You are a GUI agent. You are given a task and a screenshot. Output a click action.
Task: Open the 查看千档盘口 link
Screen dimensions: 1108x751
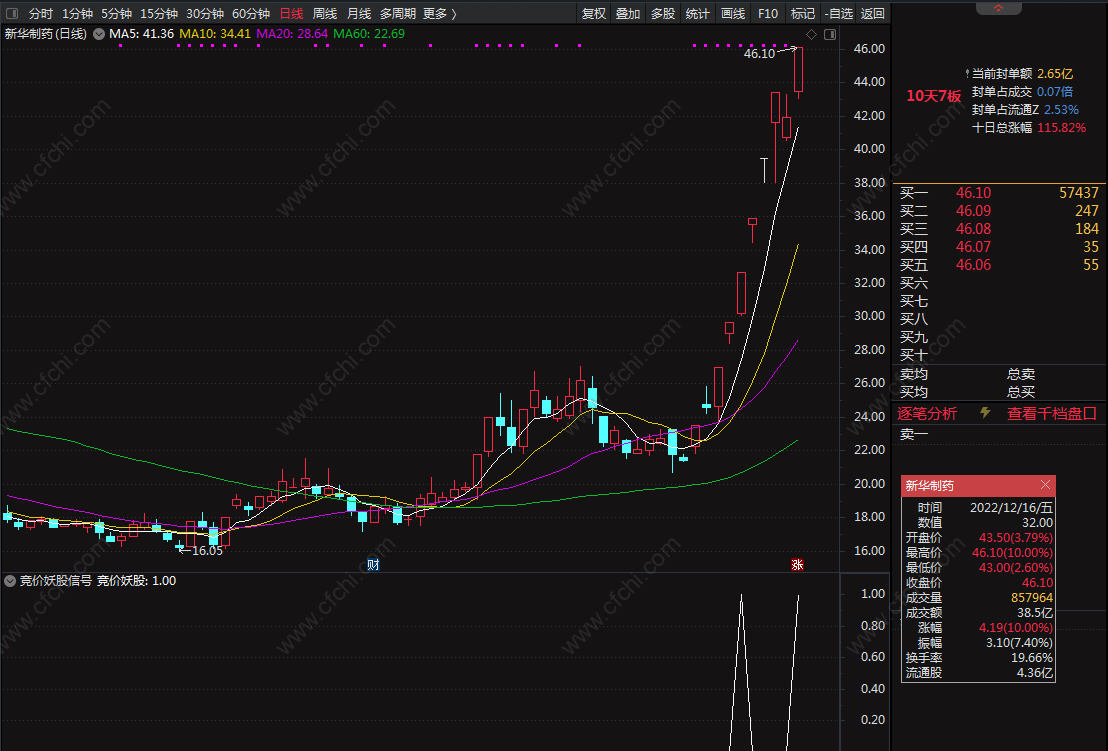1051,414
